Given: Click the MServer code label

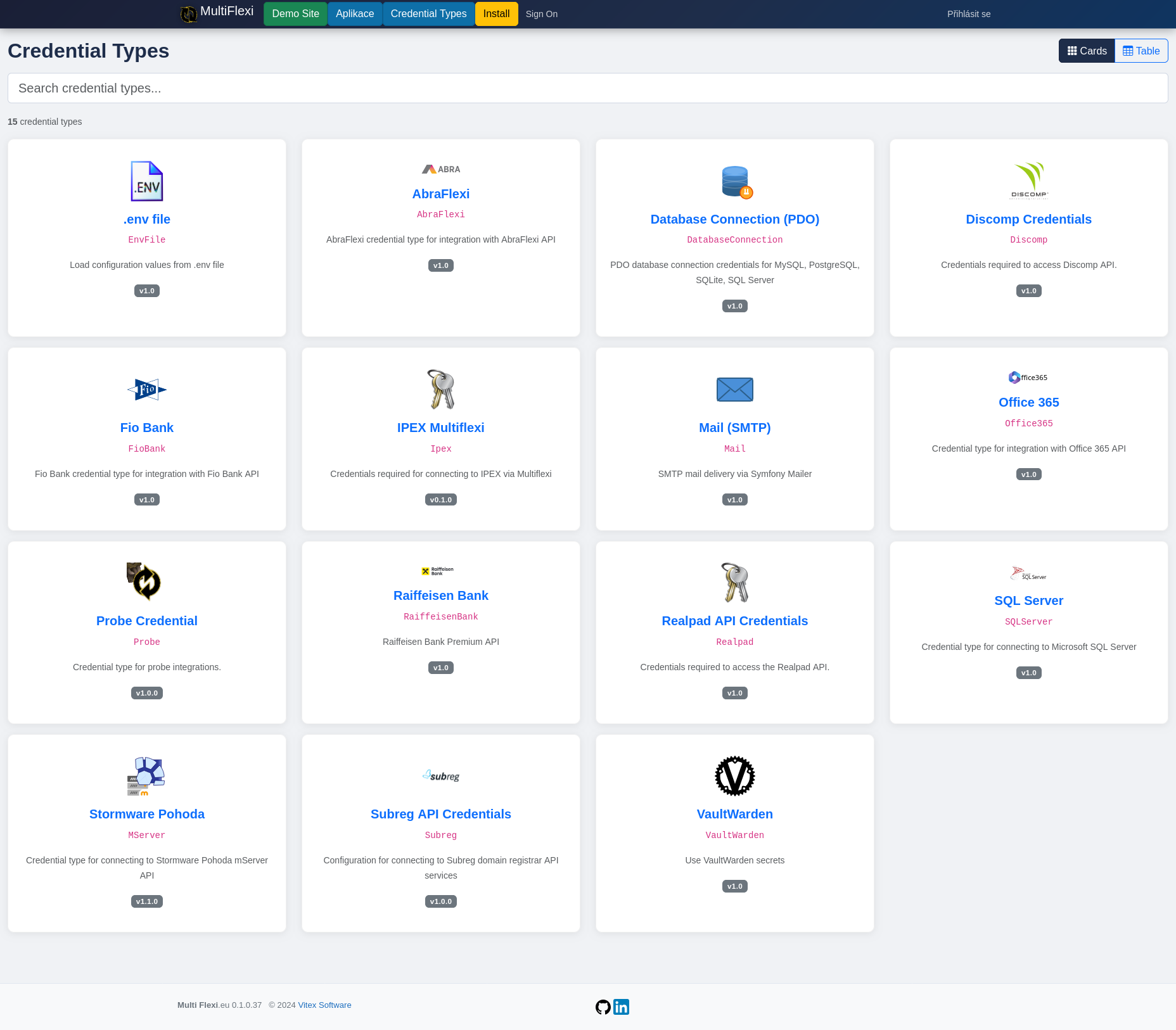Looking at the screenshot, I should pos(147,836).
